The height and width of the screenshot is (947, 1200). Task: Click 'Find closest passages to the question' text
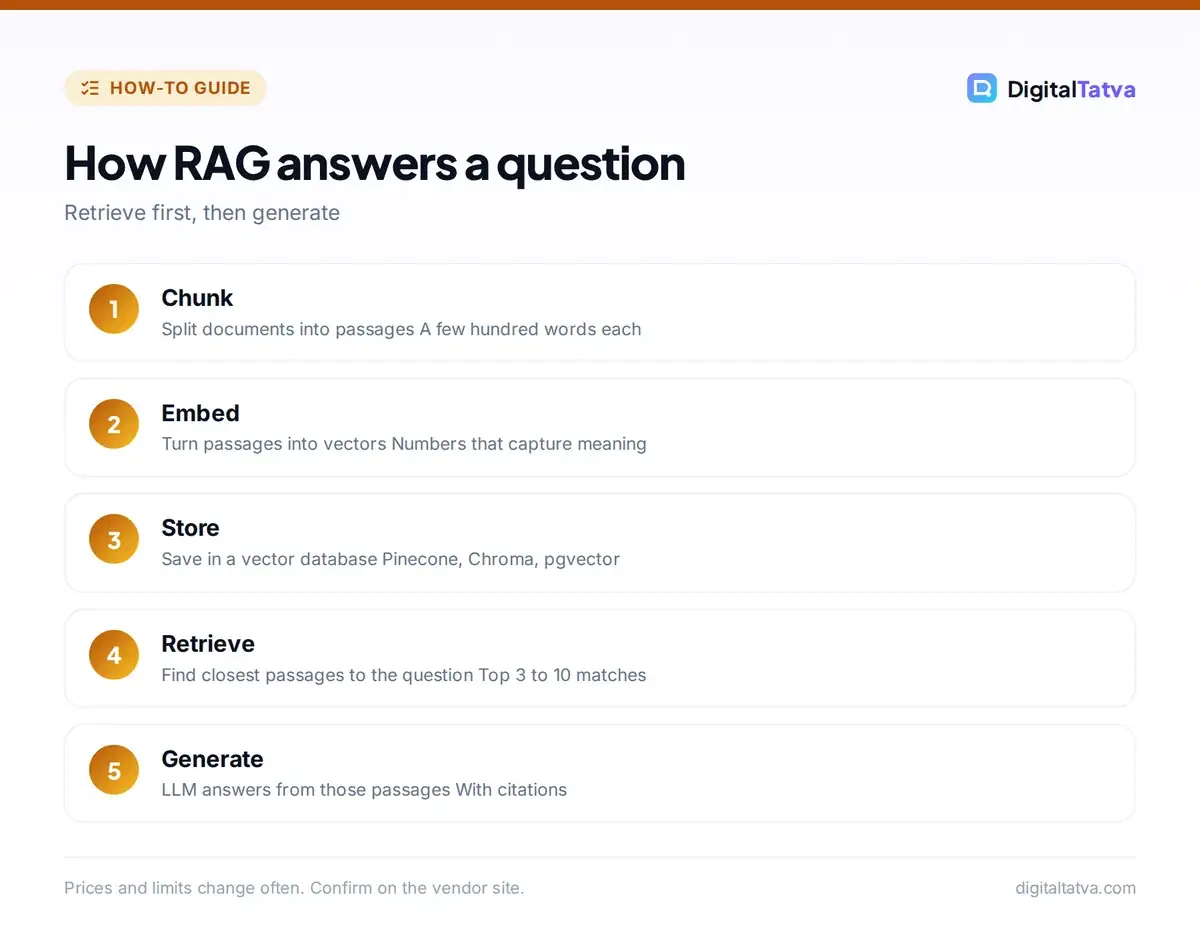tap(318, 675)
